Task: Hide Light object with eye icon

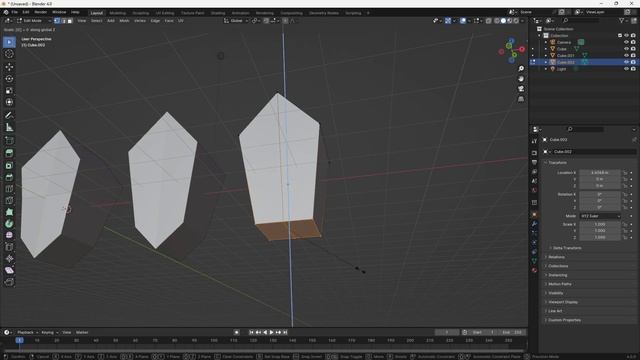Action: pos(626,69)
